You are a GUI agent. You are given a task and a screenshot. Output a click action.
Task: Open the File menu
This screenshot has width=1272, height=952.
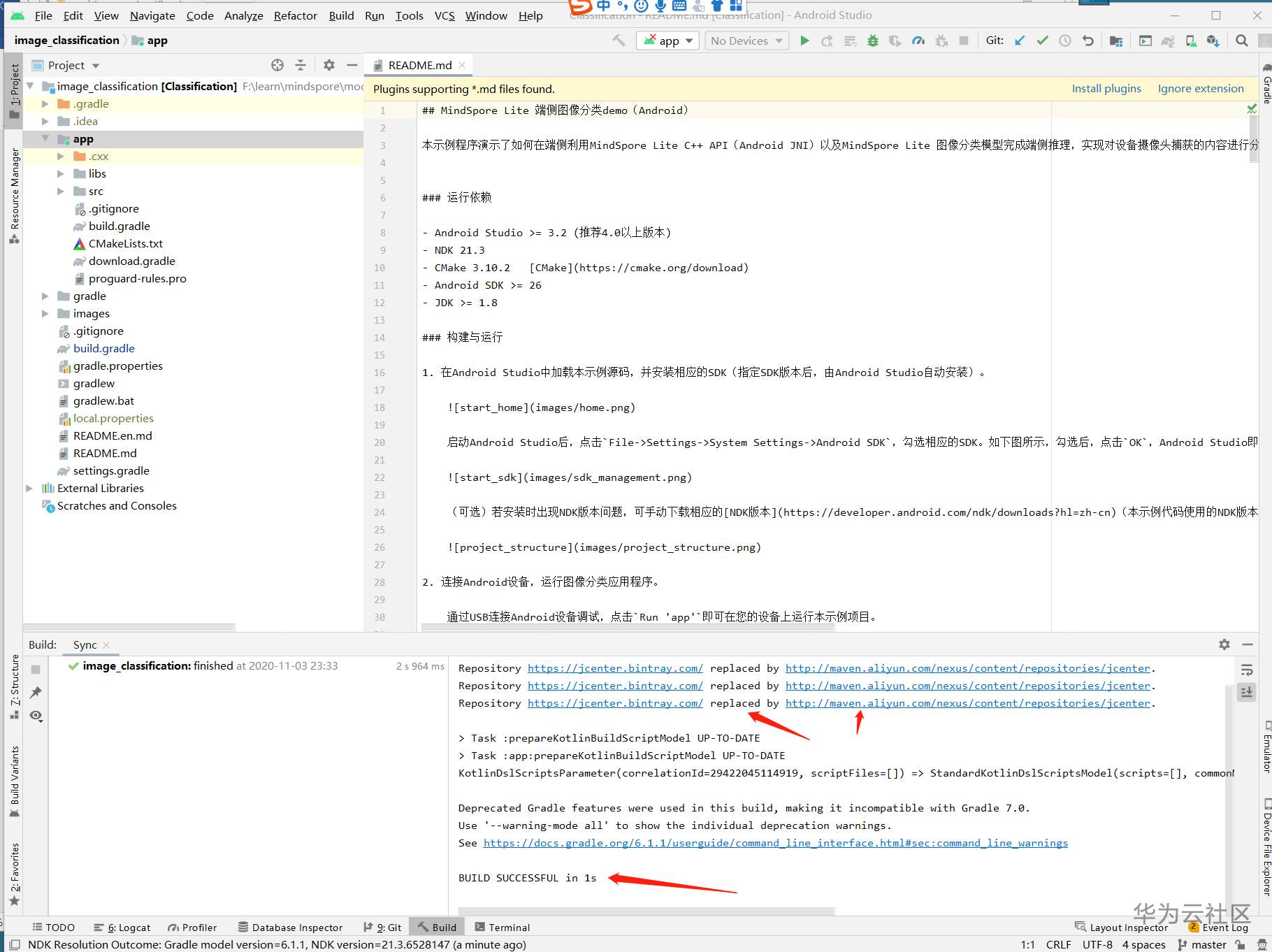(43, 15)
